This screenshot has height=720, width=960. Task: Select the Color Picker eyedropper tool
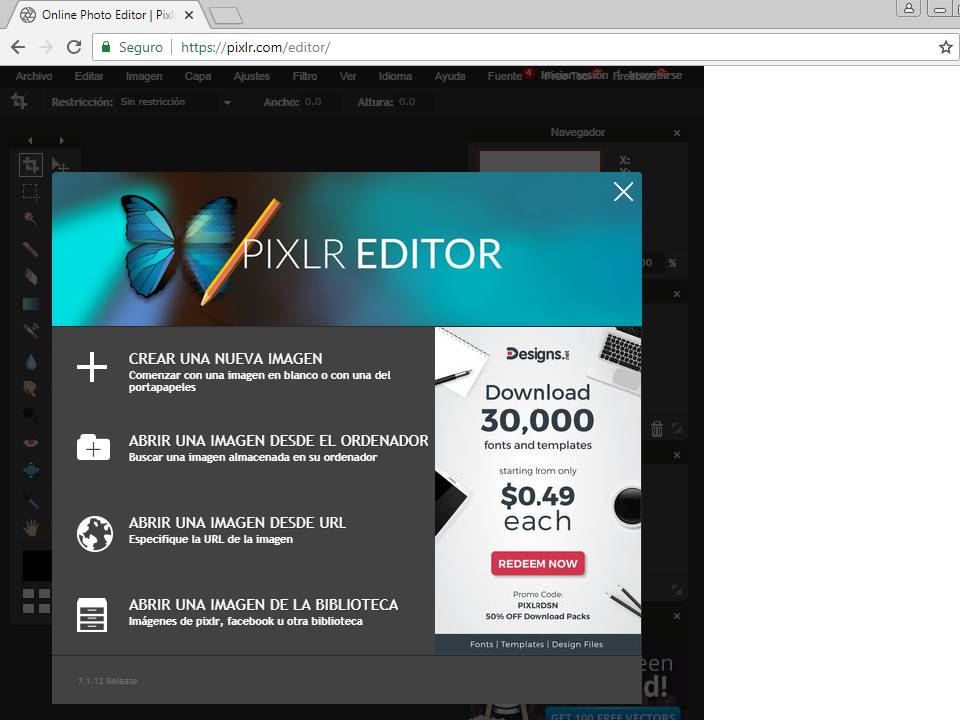[31, 501]
